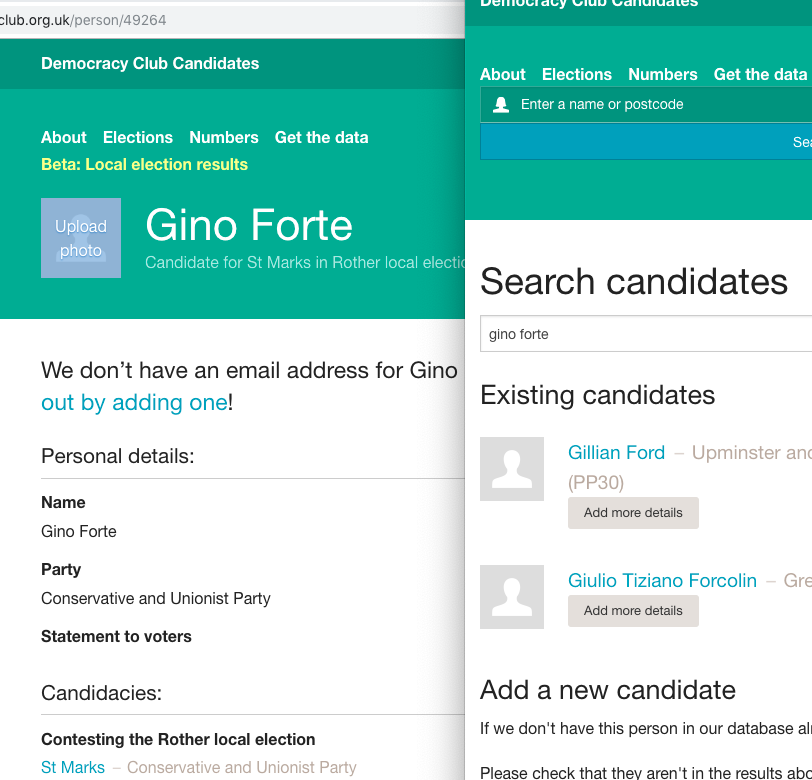
Task: Click the blue Search button in header
Action: (x=646, y=141)
